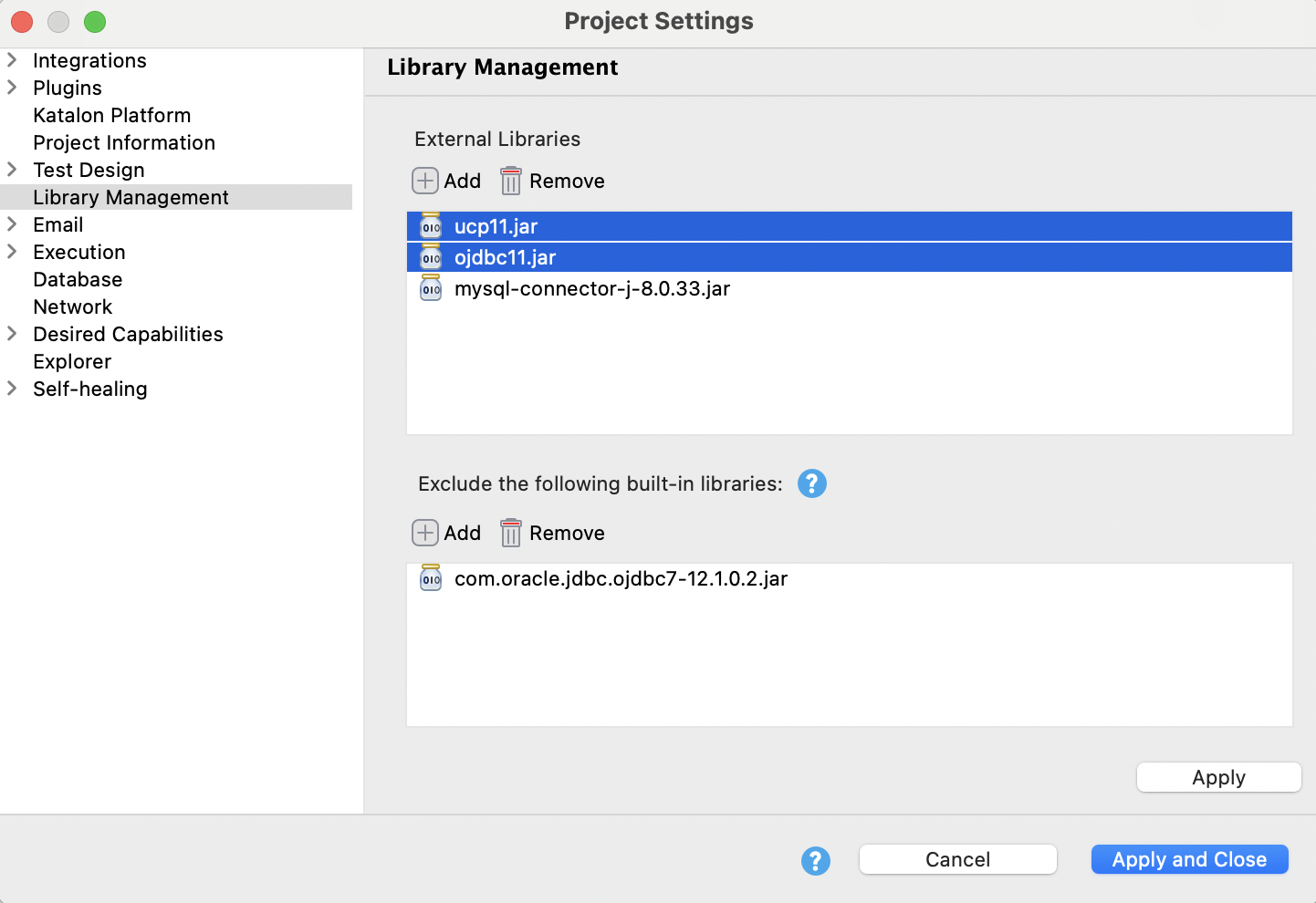Image resolution: width=1316 pixels, height=903 pixels.
Task: Expand the Integrations tree node
Action: (13, 60)
